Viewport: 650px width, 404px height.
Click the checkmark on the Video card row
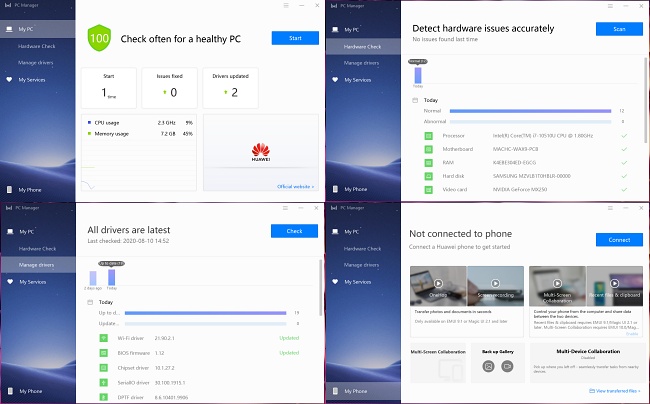tap(624, 190)
